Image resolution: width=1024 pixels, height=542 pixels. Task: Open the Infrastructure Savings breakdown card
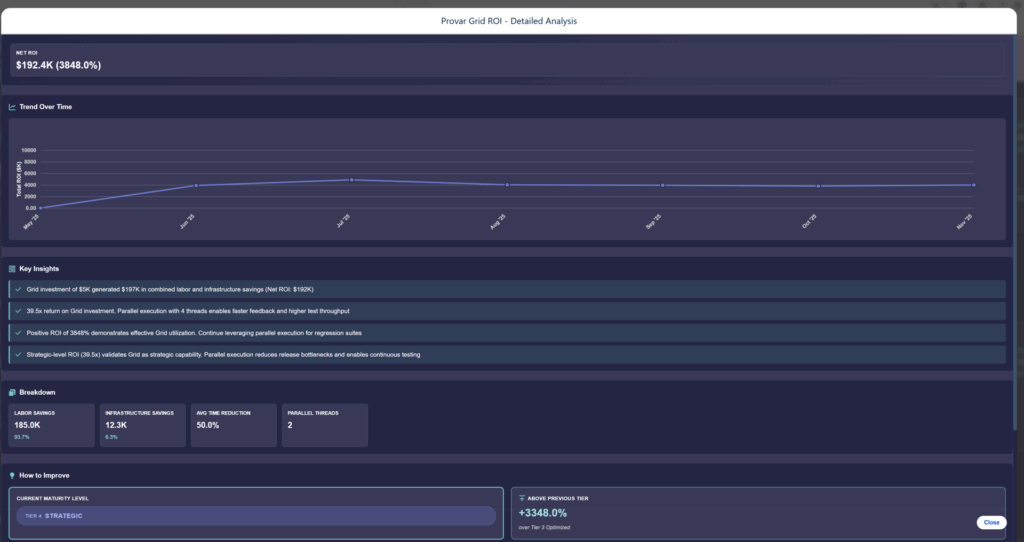142,425
